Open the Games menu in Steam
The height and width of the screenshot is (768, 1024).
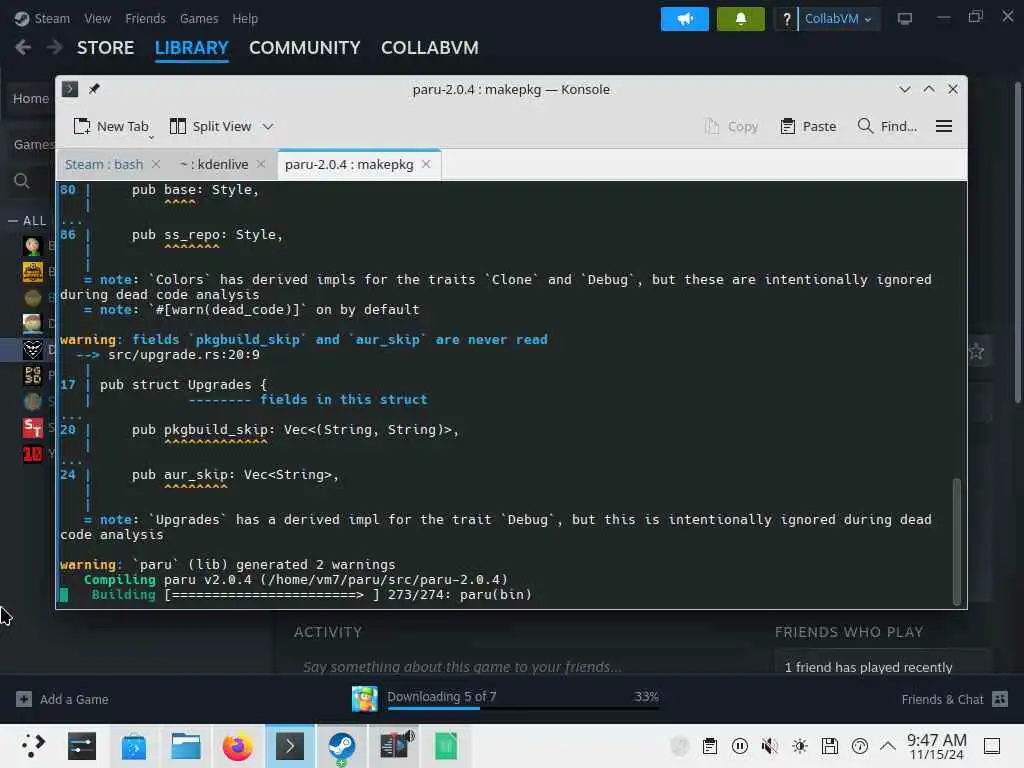coord(199,18)
